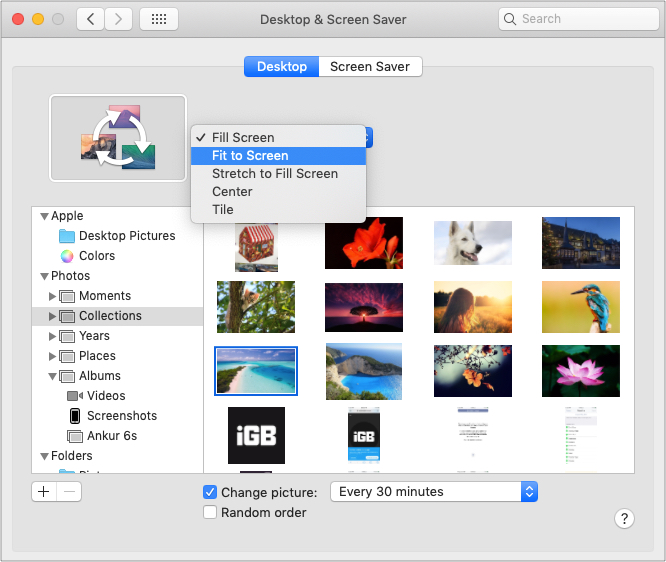Uncheck the Change picture checkbox
The width and height of the screenshot is (666, 562).
pyautogui.click(x=210, y=492)
